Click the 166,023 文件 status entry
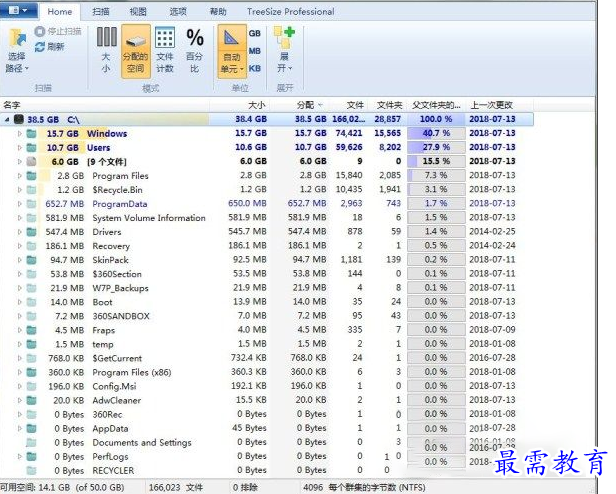This screenshot has width=616, height=494. click(x=176, y=488)
